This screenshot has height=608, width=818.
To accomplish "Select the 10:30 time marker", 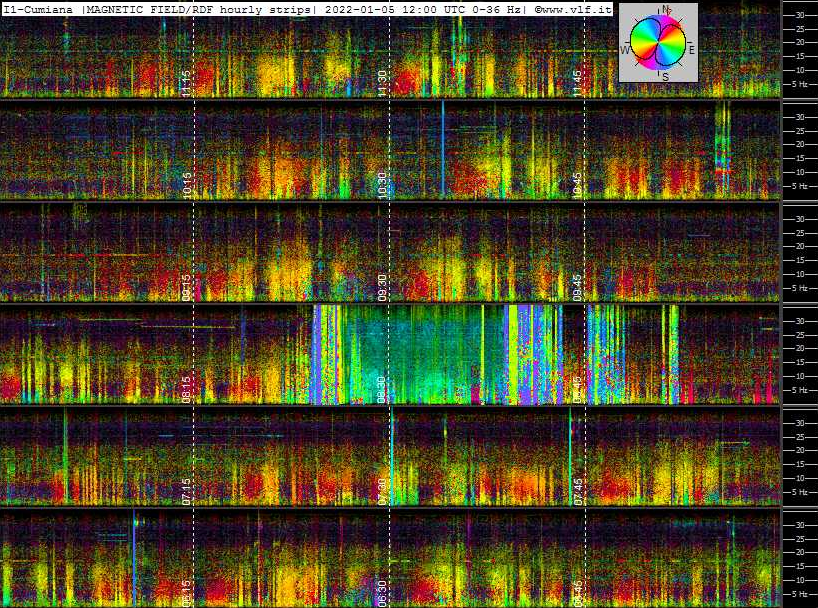I will (x=382, y=186).
